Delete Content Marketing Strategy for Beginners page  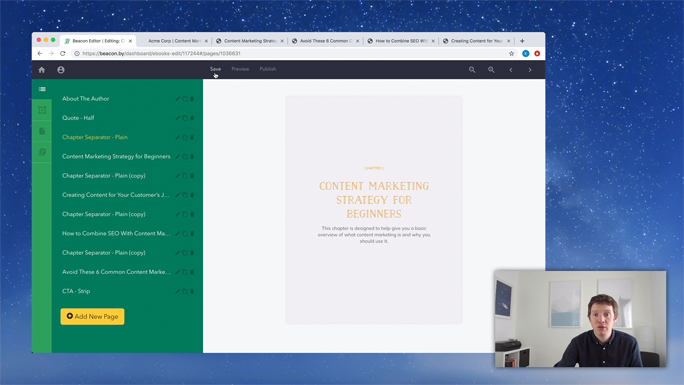tap(192, 157)
